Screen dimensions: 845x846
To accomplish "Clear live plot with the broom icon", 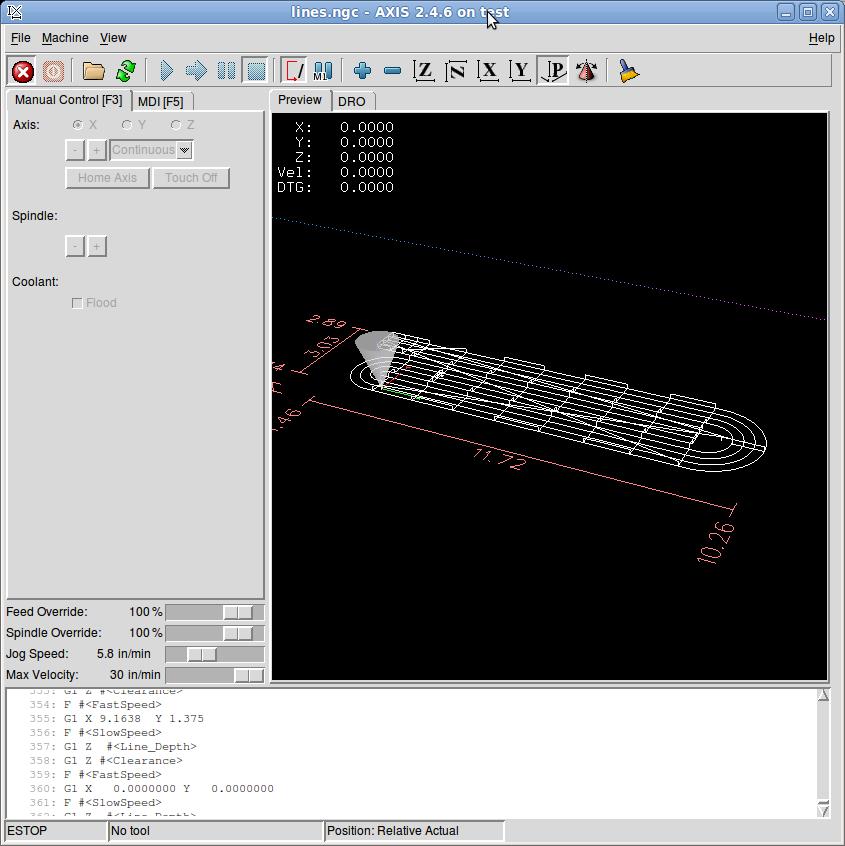I will click(629, 71).
